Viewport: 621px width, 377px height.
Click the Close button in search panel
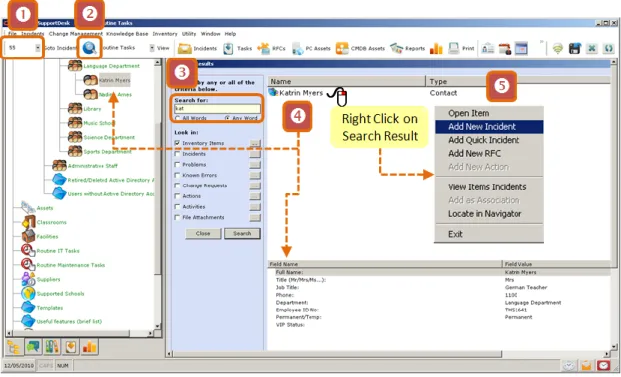(x=203, y=234)
